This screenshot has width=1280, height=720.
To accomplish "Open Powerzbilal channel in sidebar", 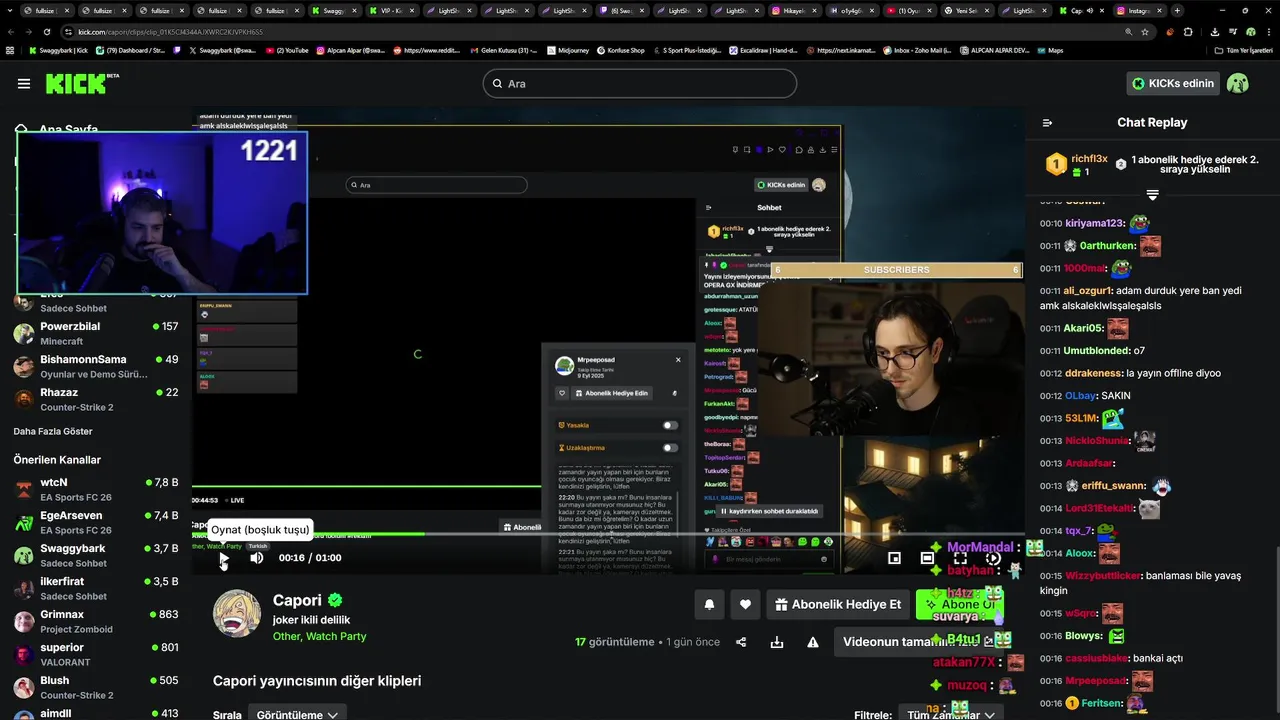I will tap(95, 333).
